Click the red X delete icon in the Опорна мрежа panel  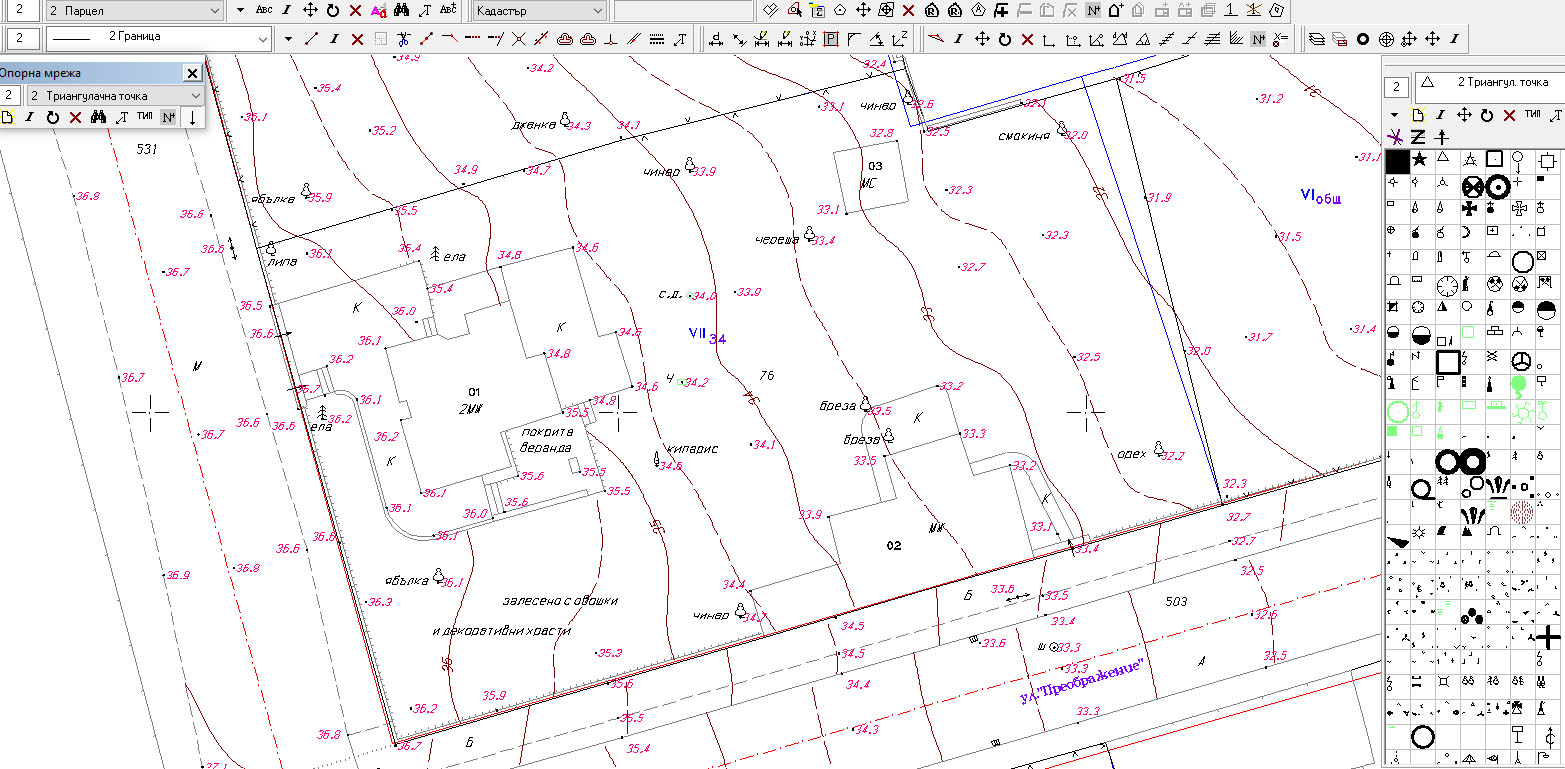tap(75, 118)
